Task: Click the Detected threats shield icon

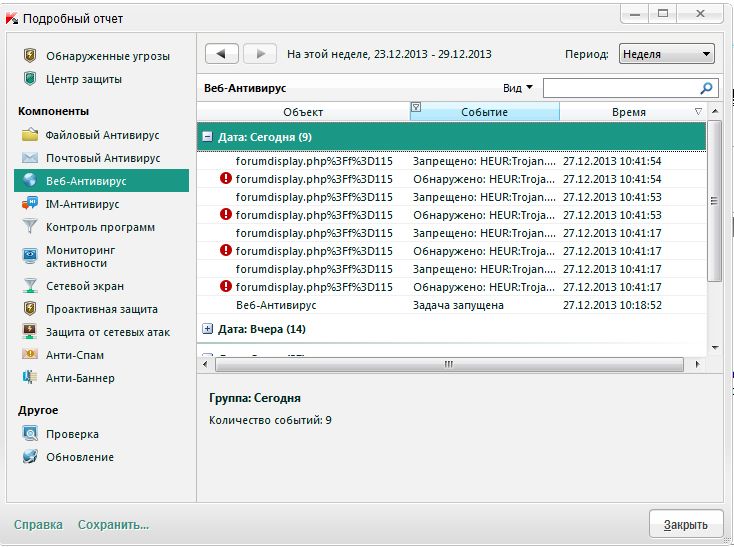Action: 29,55
